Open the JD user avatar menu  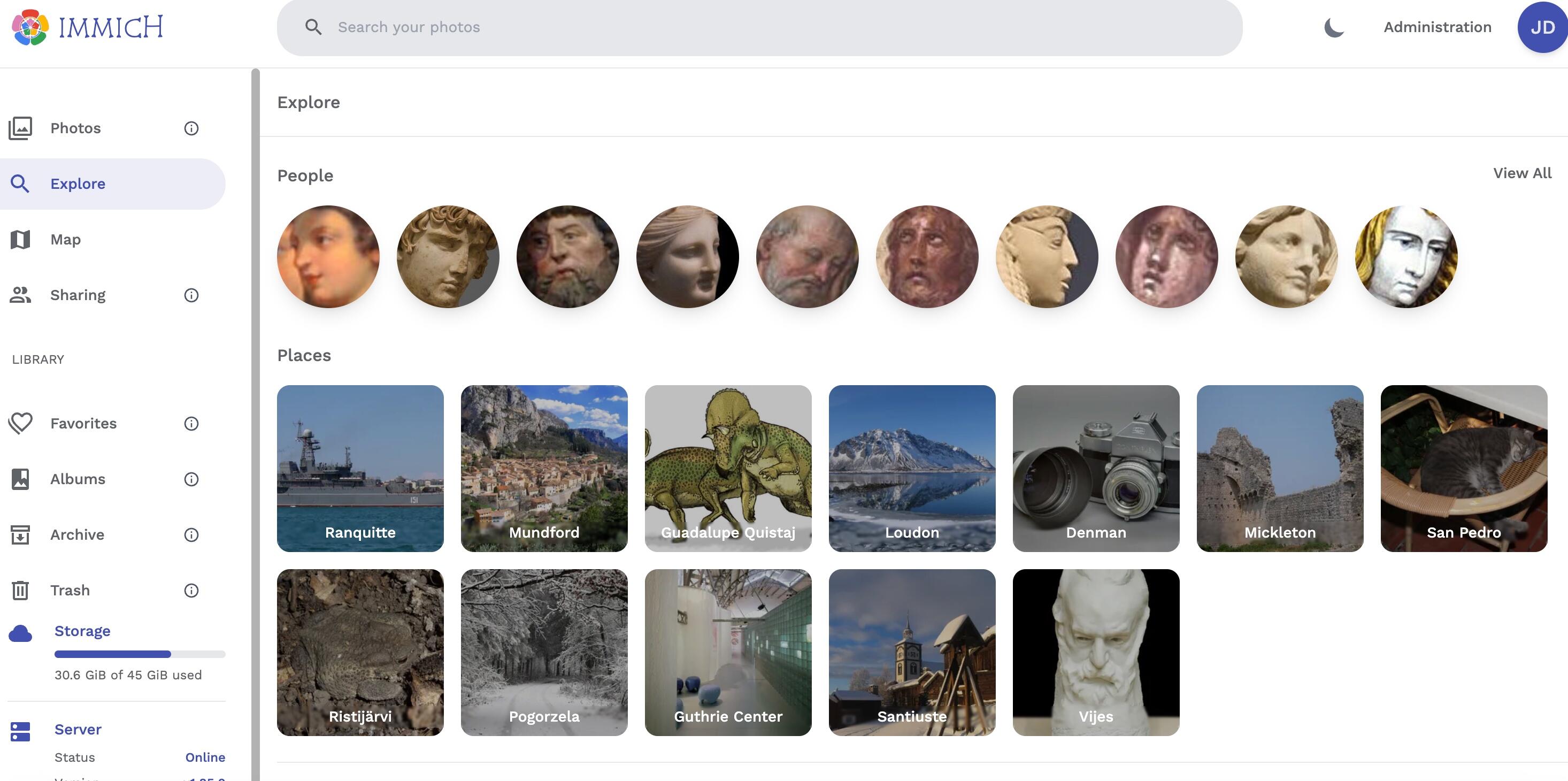click(1542, 27)
